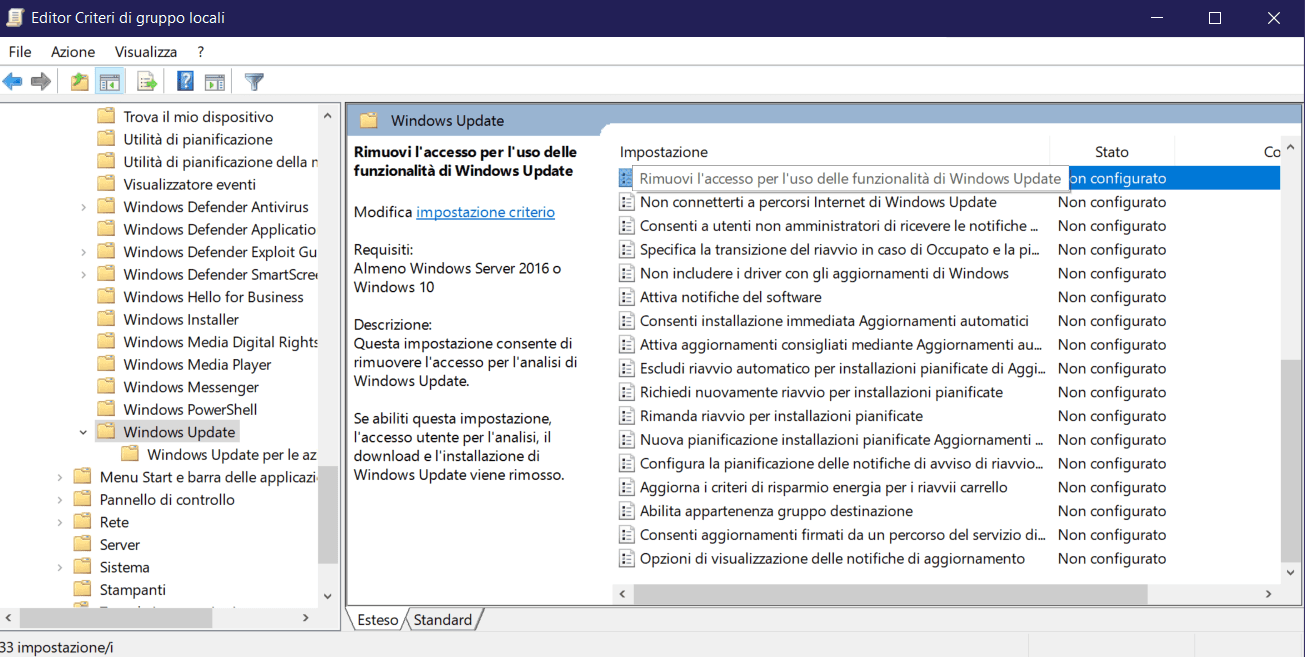Expand the Rete tree node
The height and width of the screenshot is (657, 1305).
(x=60, y=522)
